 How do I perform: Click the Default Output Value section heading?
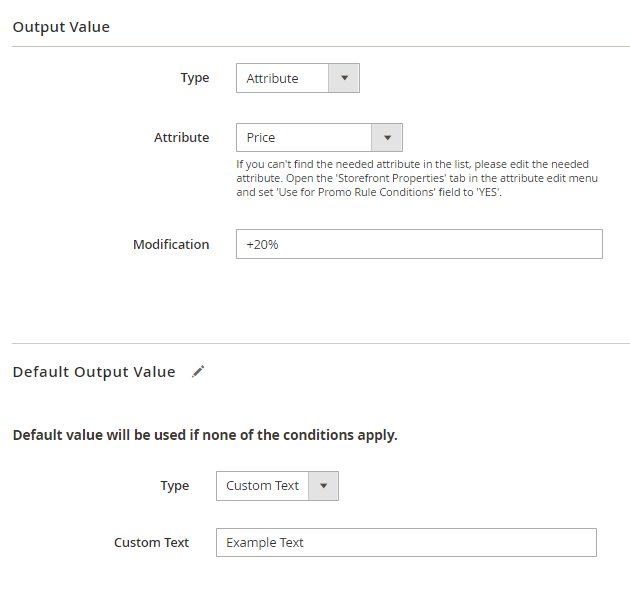[94, 372]
